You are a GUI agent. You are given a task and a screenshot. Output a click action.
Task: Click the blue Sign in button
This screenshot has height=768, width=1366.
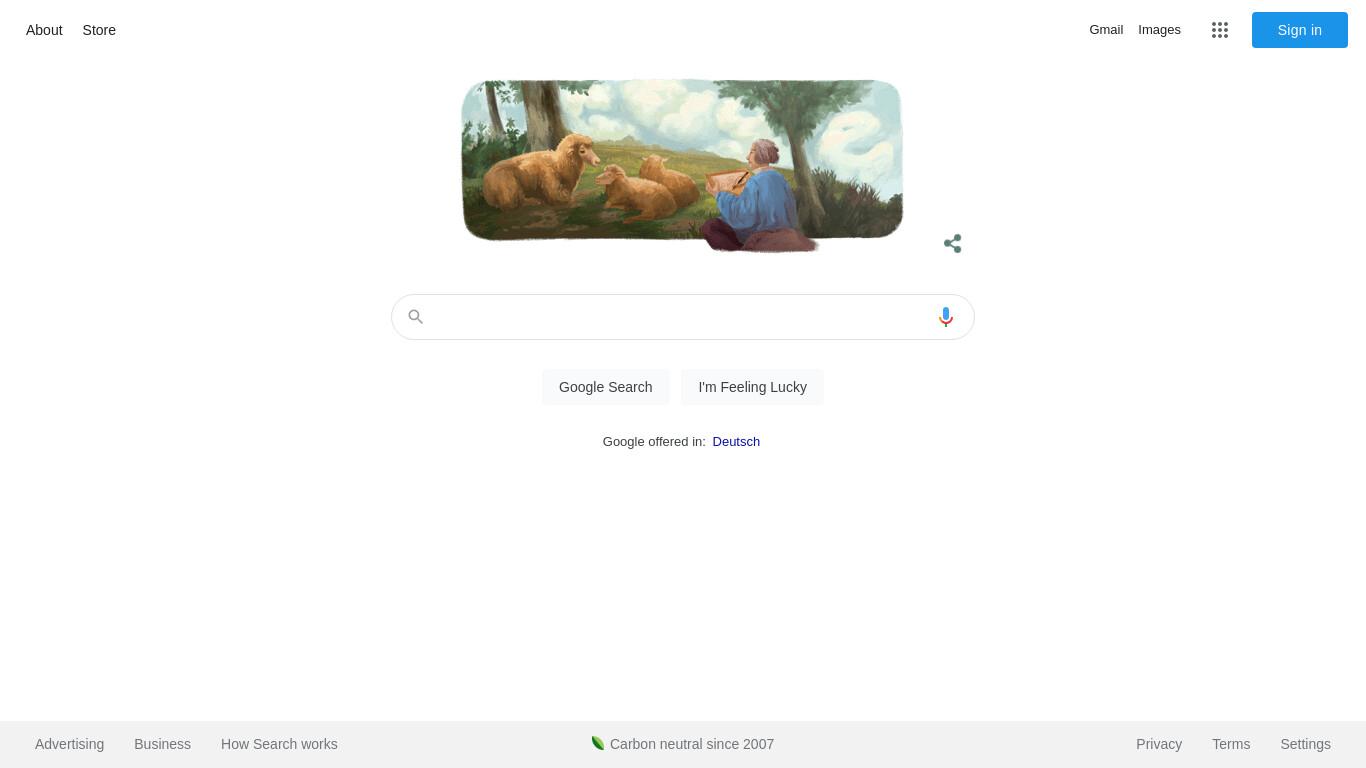click(x=1299, y=30)
